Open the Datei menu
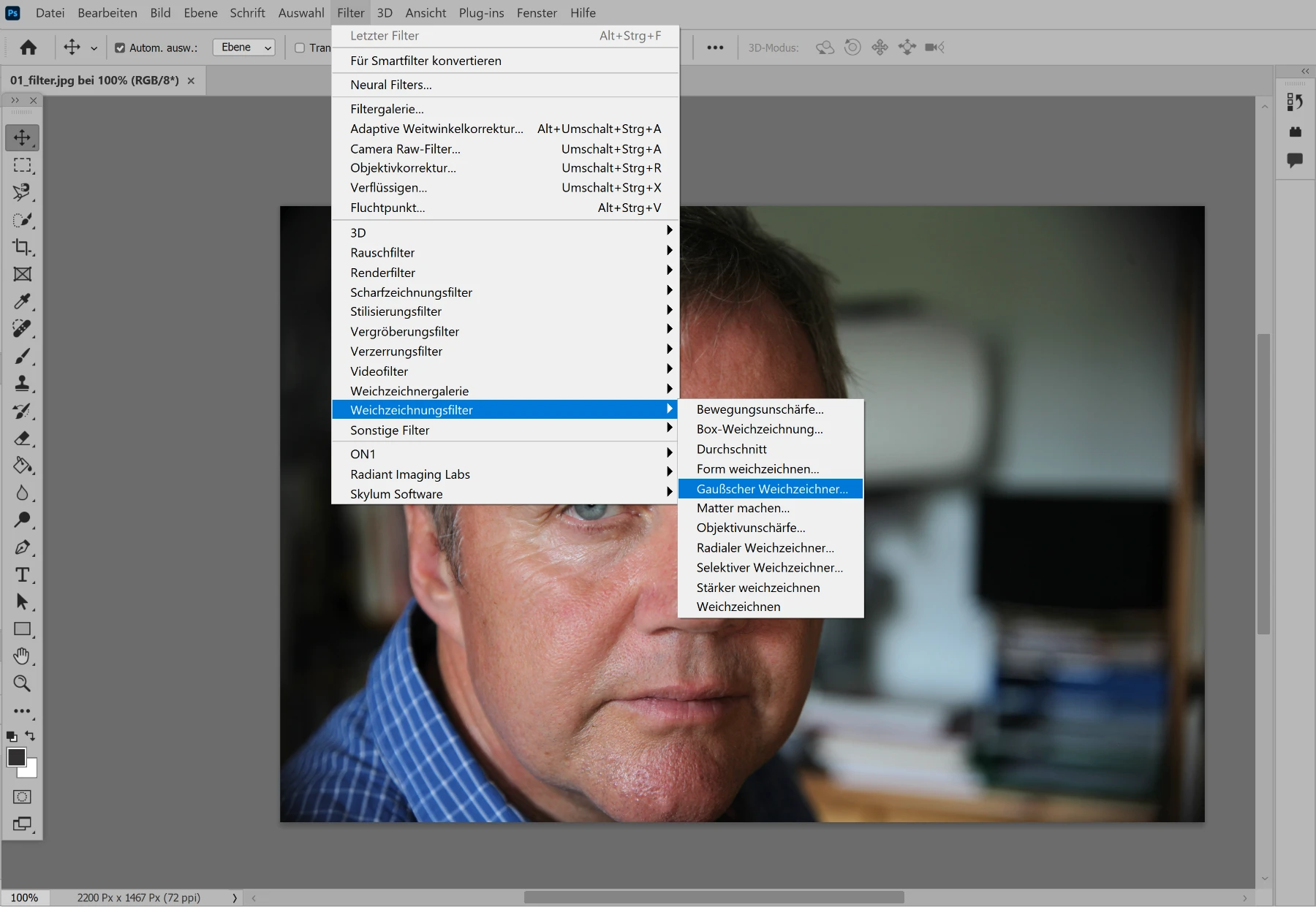The height and width of the screenshot is (907, 1316). [50, 13]
